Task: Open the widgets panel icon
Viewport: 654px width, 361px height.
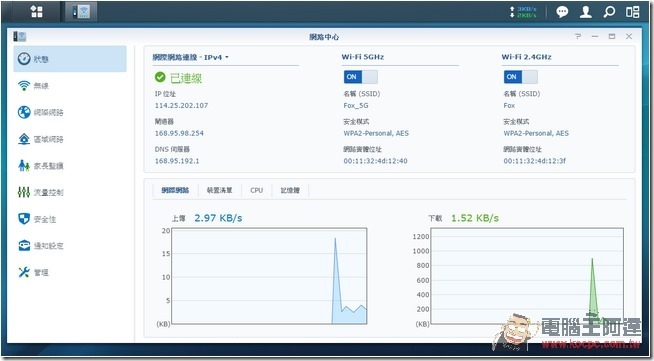Action: pos(632,12)
